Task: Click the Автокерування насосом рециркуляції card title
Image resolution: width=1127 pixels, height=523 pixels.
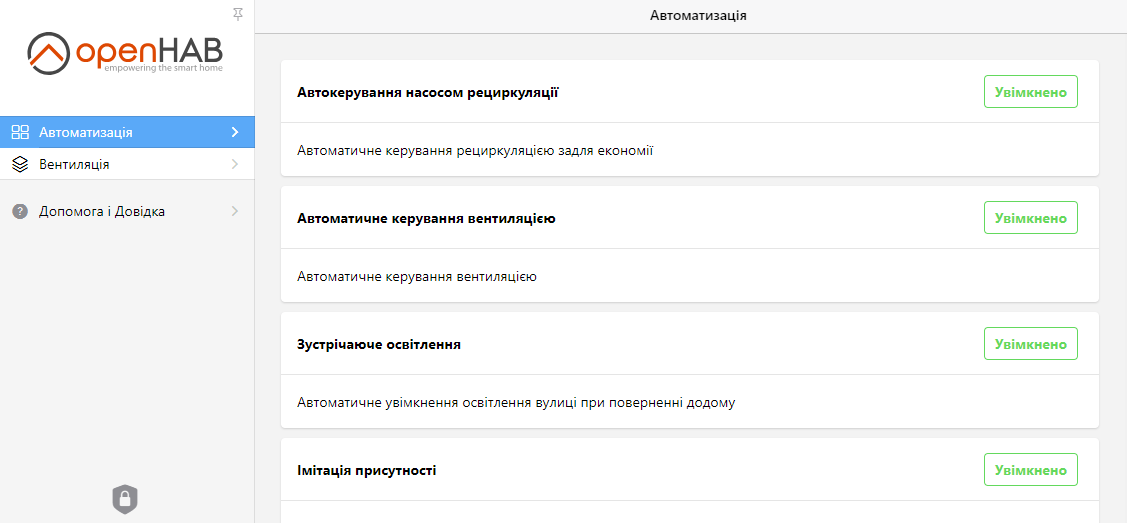Action: (x=427, y=92)
